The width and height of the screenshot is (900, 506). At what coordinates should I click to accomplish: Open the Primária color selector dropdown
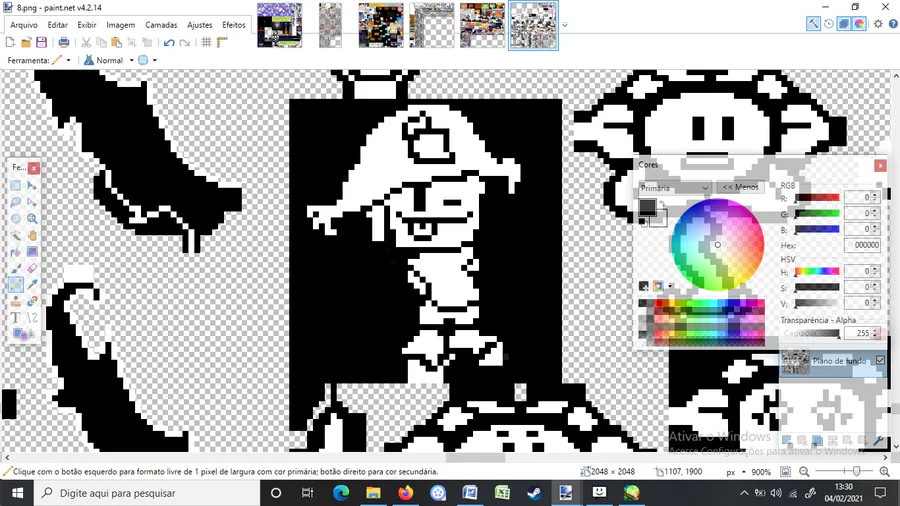pyautogui.click(x=674, y=188)
